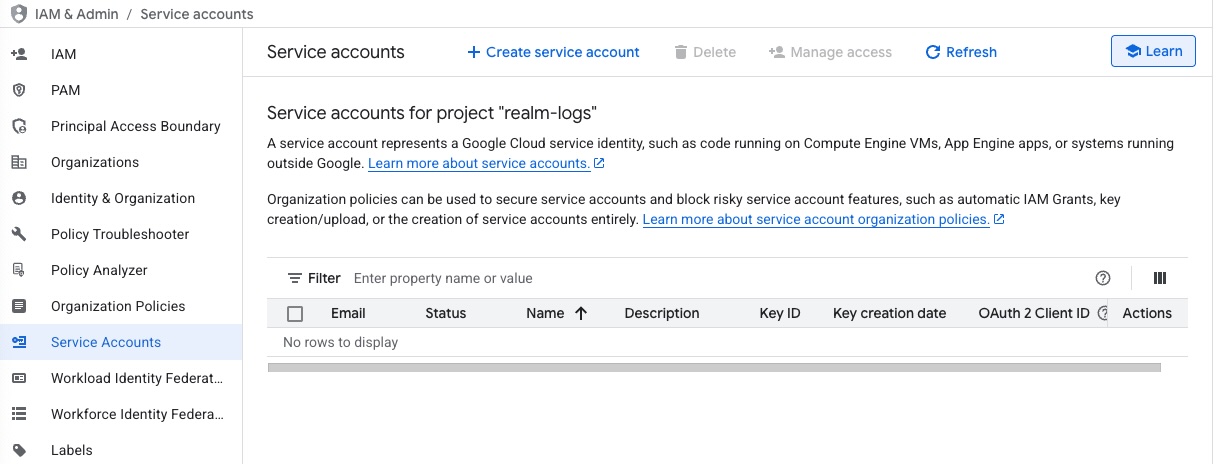
Task: Click the Service Accounts sidebar icon
Action: (19, 342)
